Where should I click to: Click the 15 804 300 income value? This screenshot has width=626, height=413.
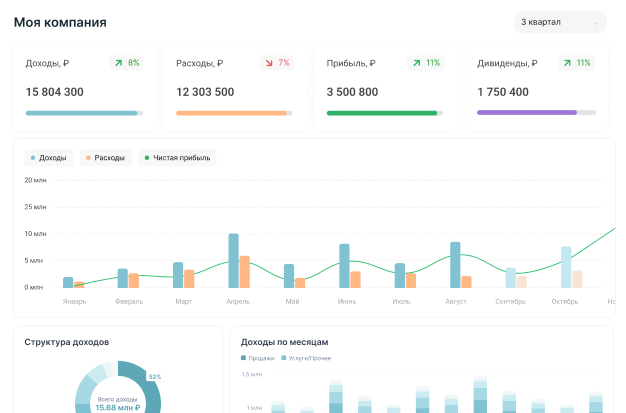click(55, 92)
